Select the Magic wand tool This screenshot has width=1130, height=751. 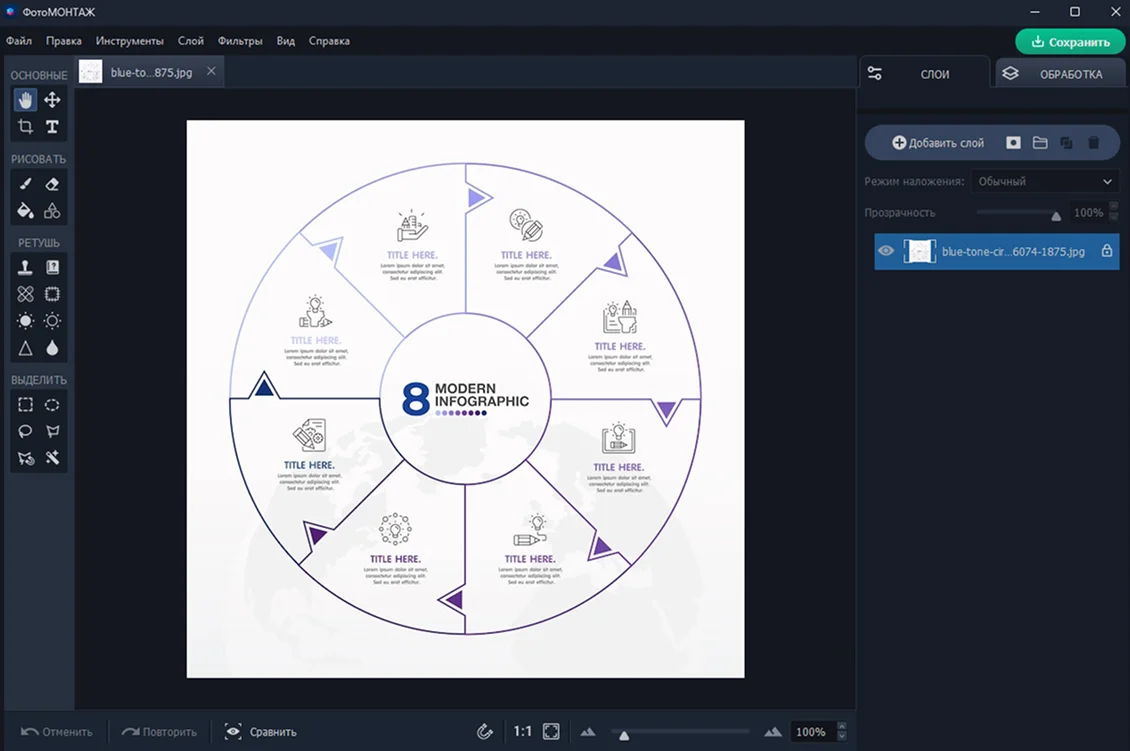click(x=52, y=458)
